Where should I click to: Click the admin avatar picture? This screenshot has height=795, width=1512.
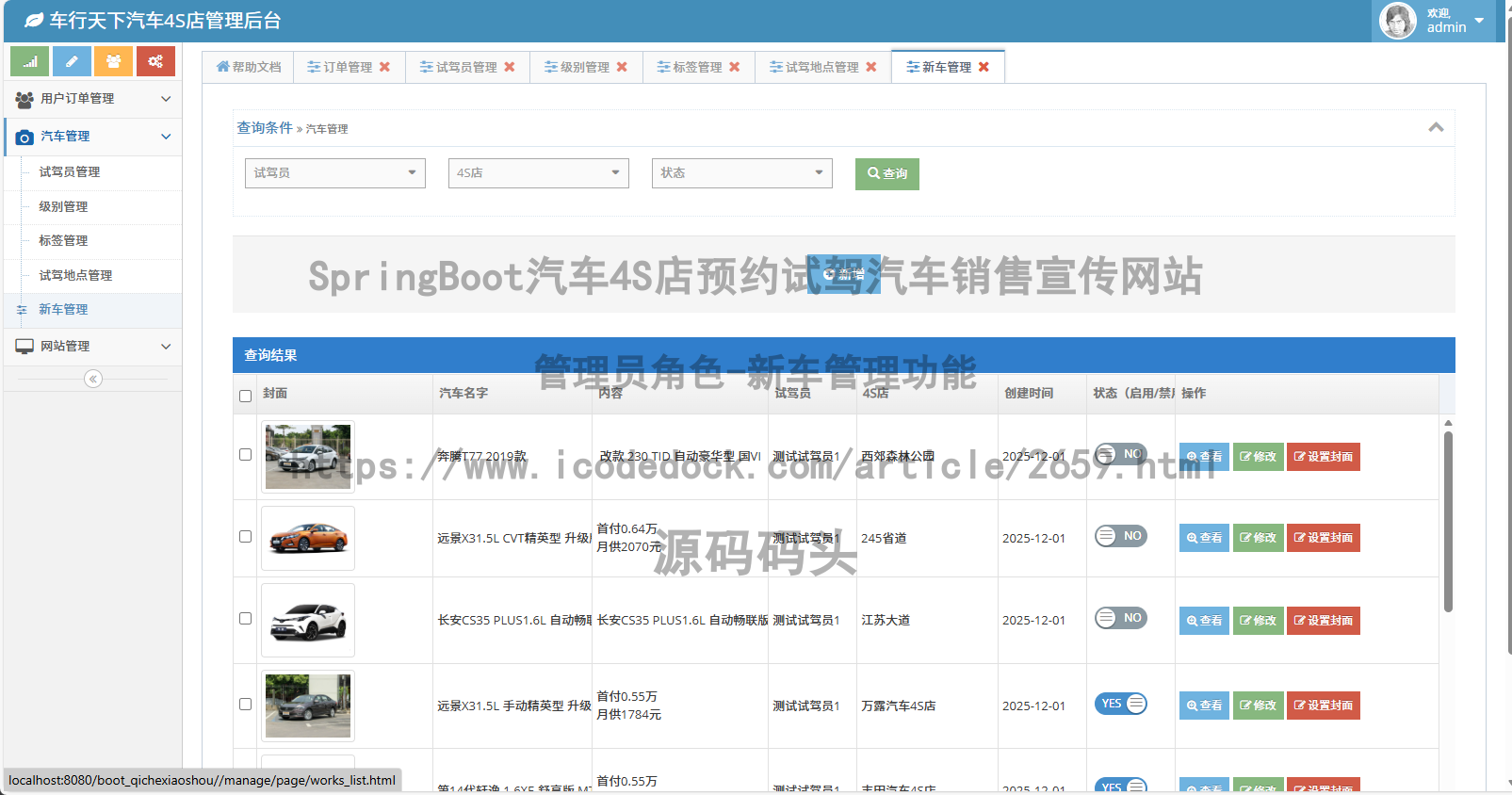point(1397,21)
